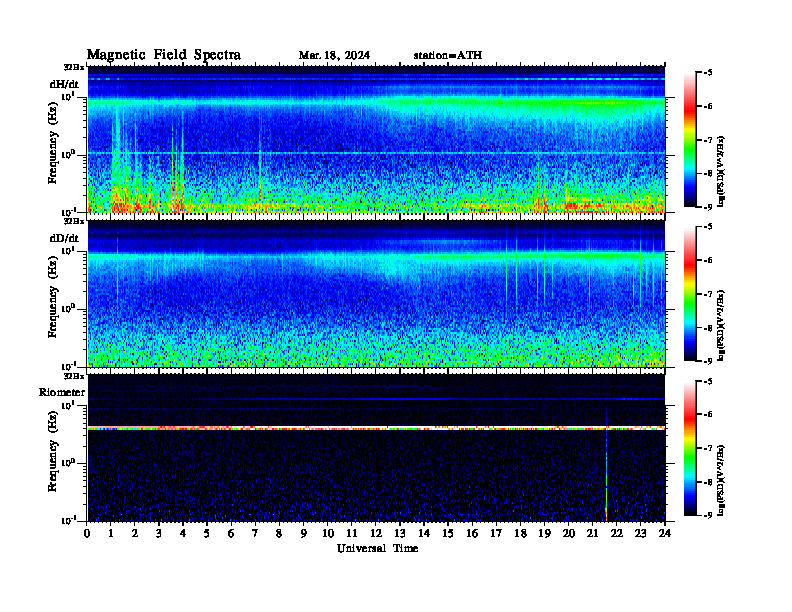Click hour "22" on Universal Time axis

tap(617, 533)
